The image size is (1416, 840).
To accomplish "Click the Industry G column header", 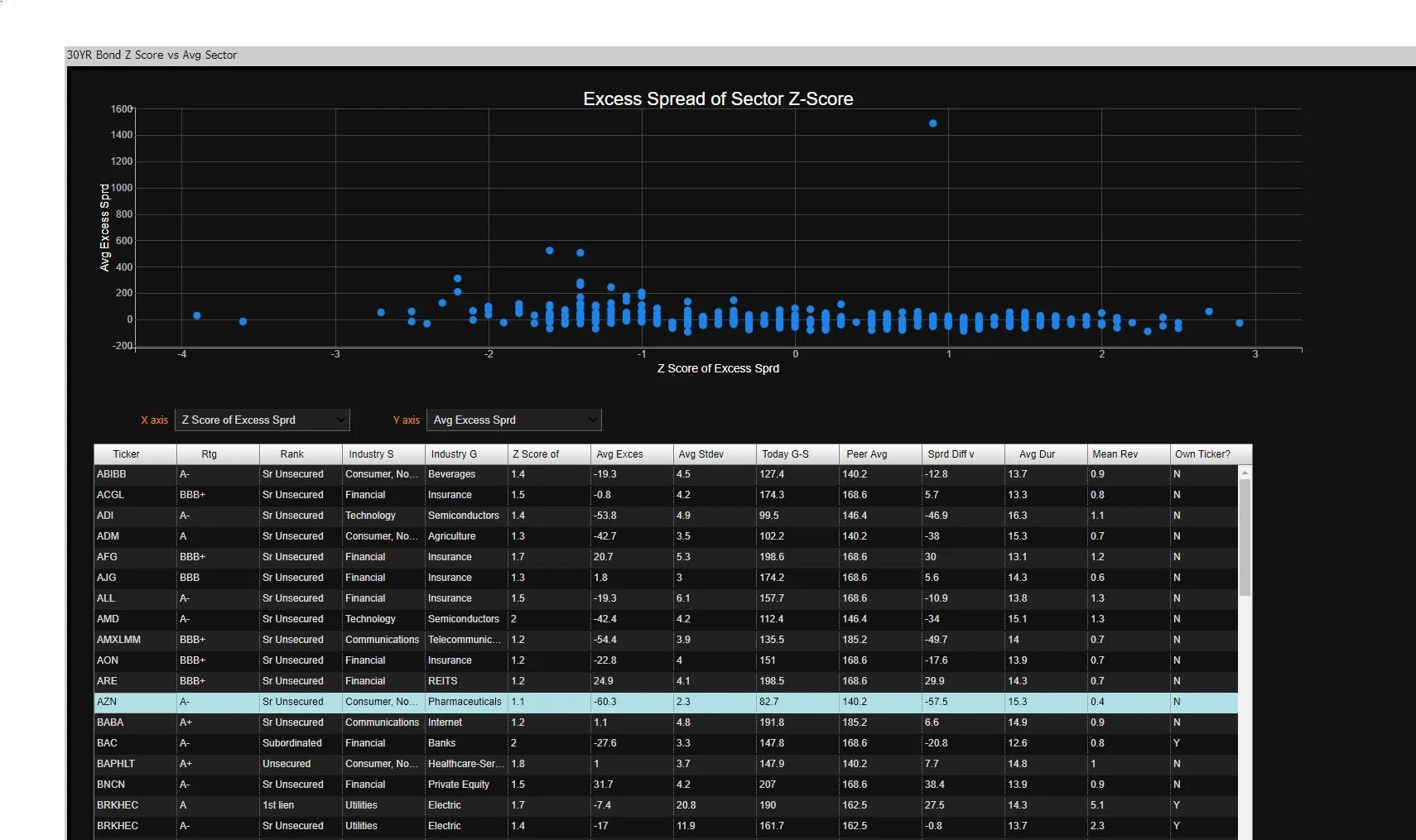I will [x=466, y=454].
